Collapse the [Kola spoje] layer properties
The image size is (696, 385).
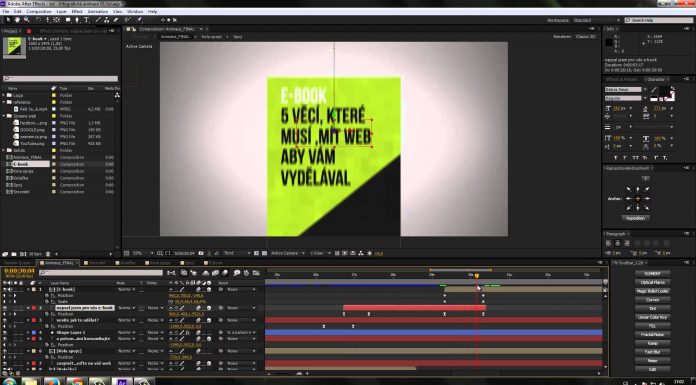click(28, 351)
